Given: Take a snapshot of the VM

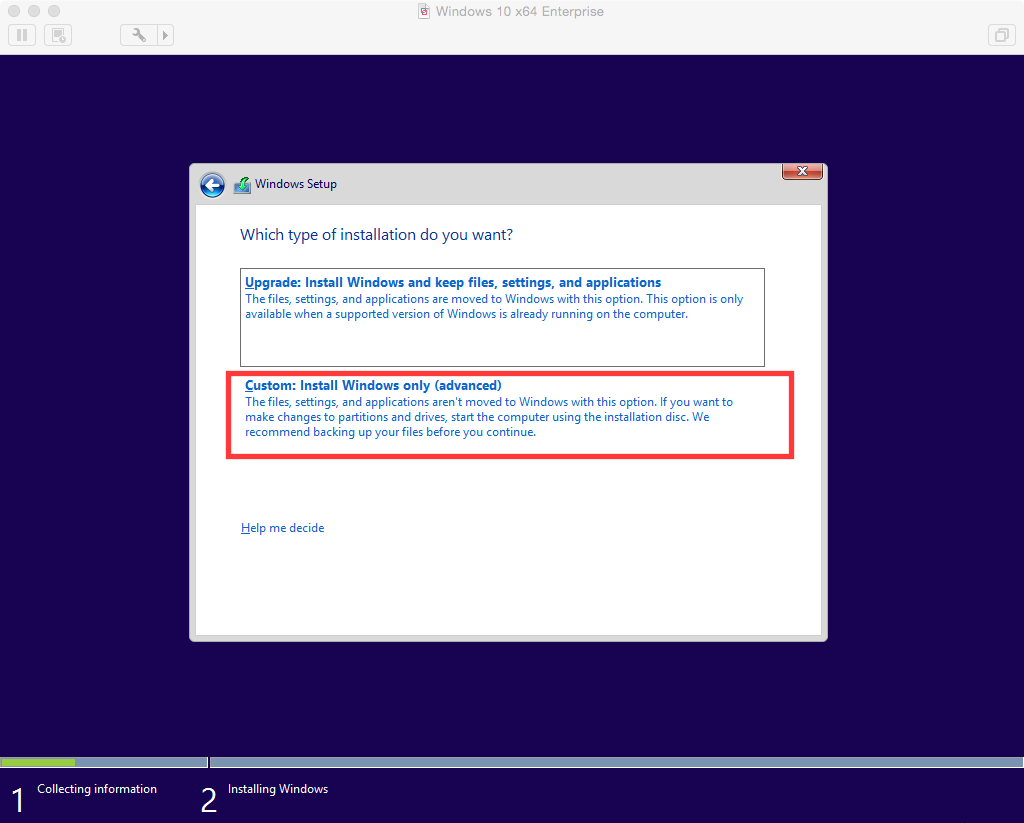Looking at the screenshot, I should 58,35.
